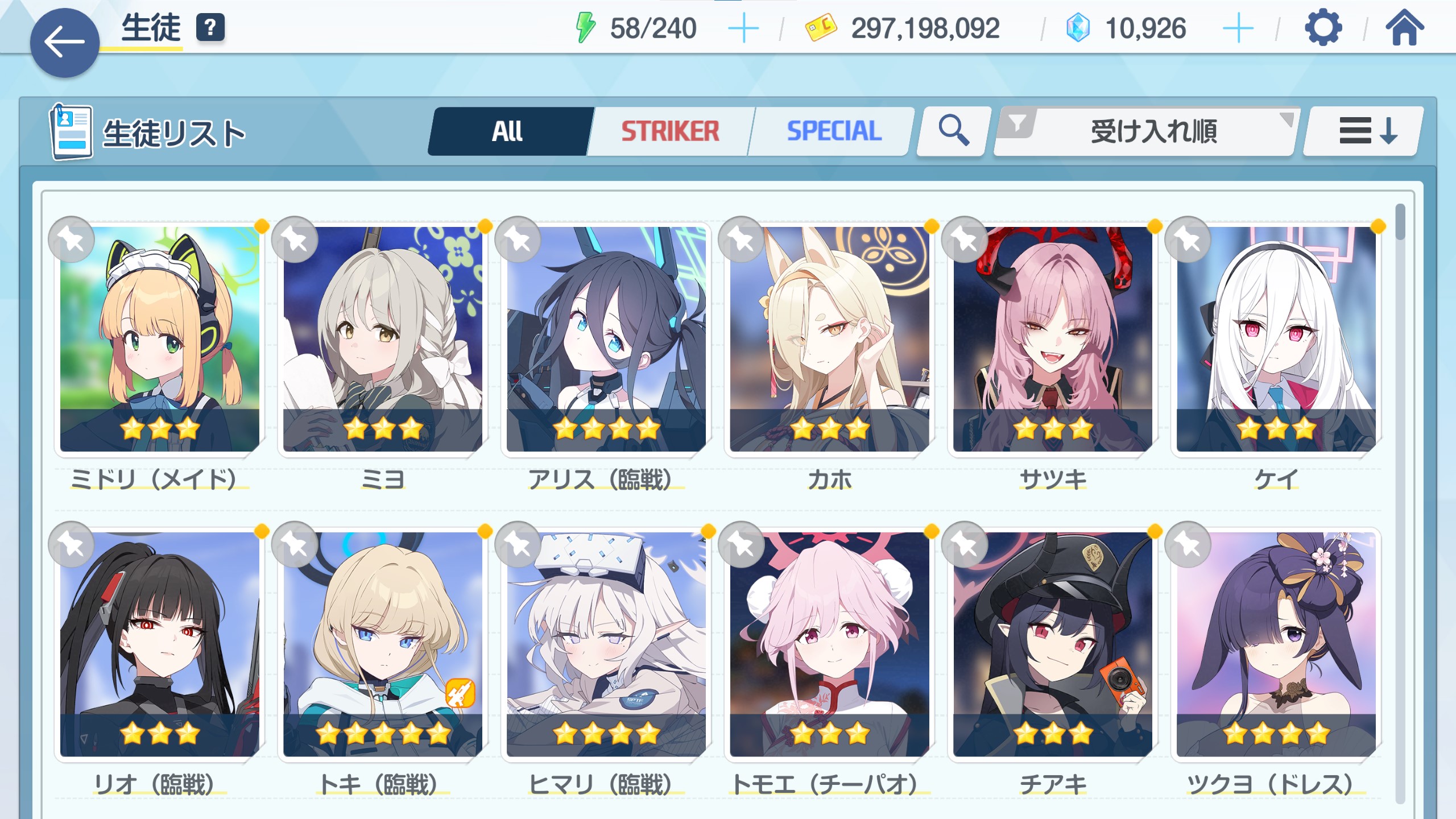Open student チアキ card

pyautogui.click(x=1053, y=644)
